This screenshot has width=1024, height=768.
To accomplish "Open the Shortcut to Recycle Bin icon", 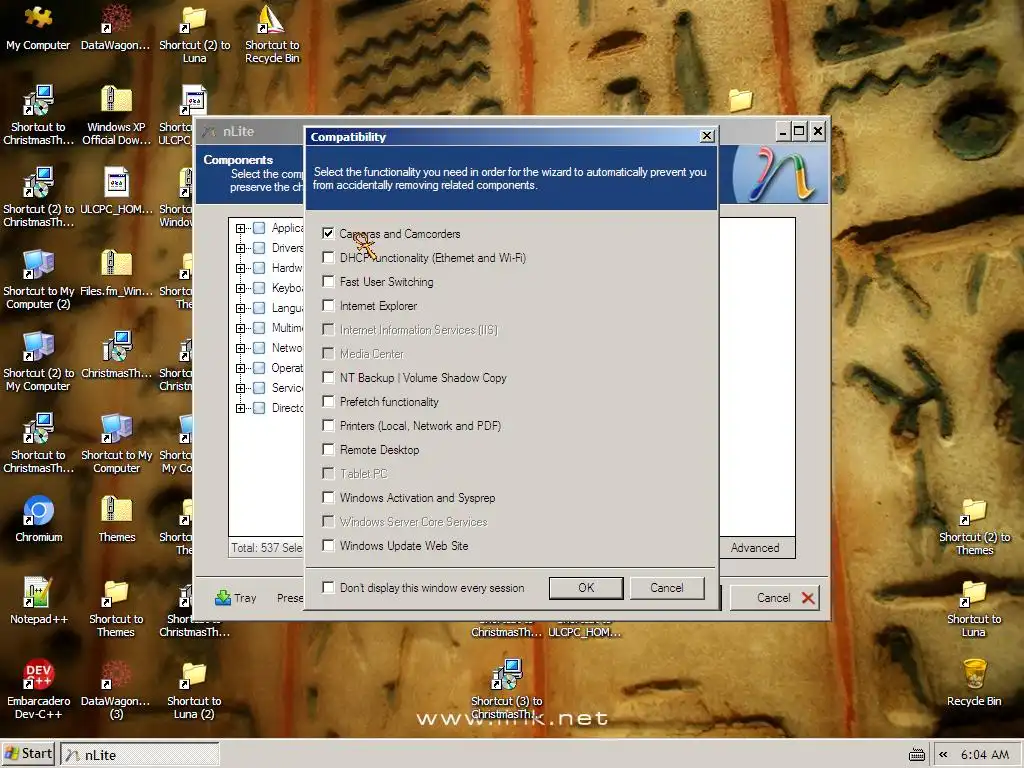I will (272, 34).
